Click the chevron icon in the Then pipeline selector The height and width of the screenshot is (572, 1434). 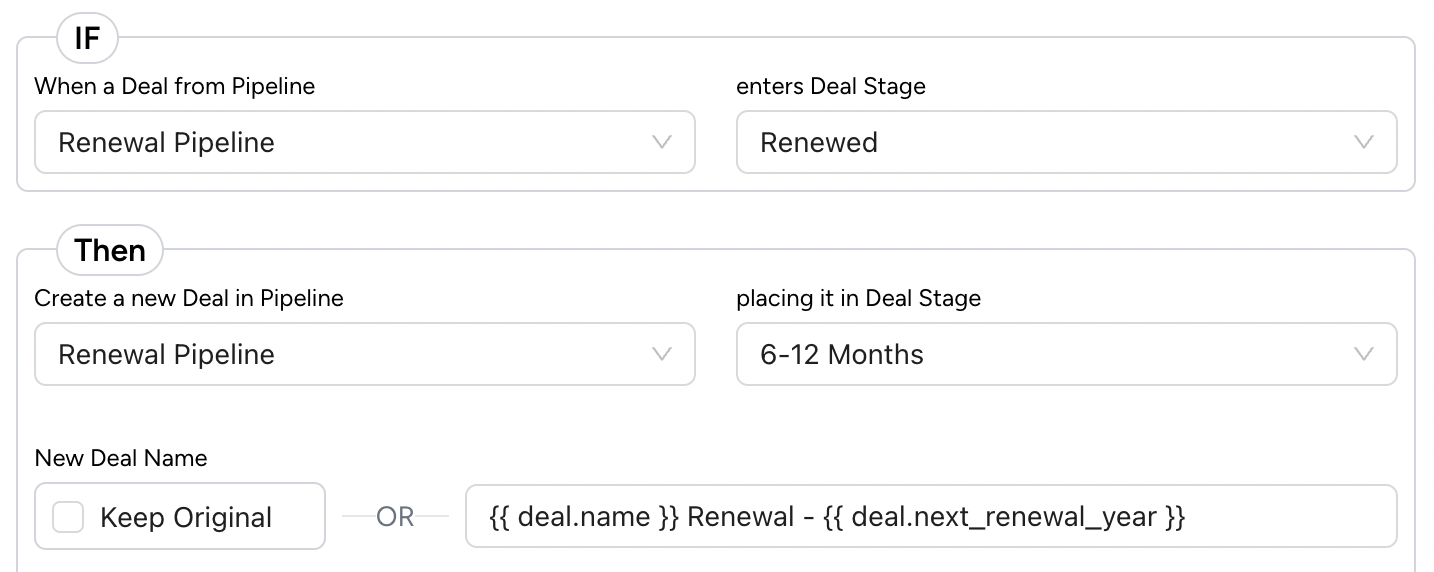tap(661, 354)
